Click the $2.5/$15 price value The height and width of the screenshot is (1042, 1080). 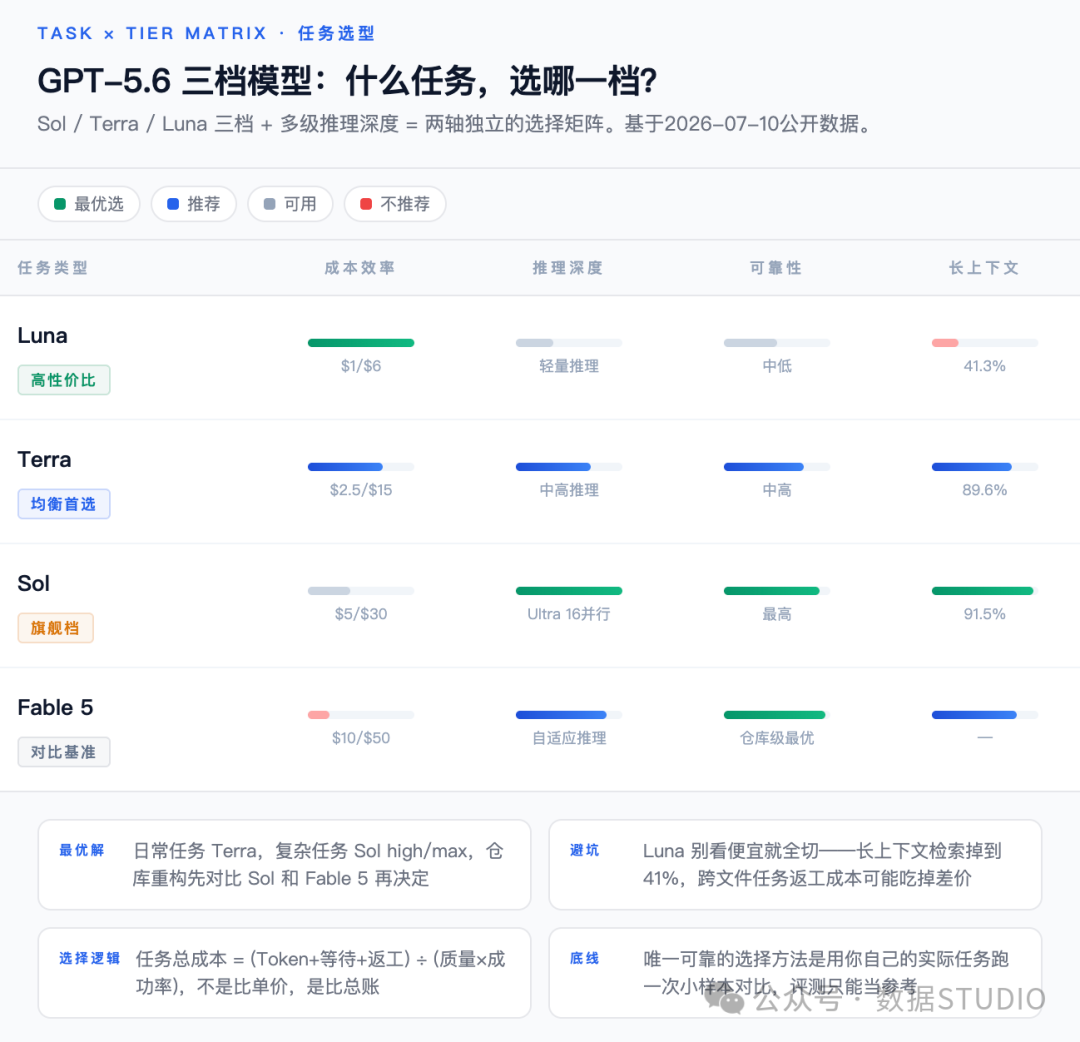point(361,490)
